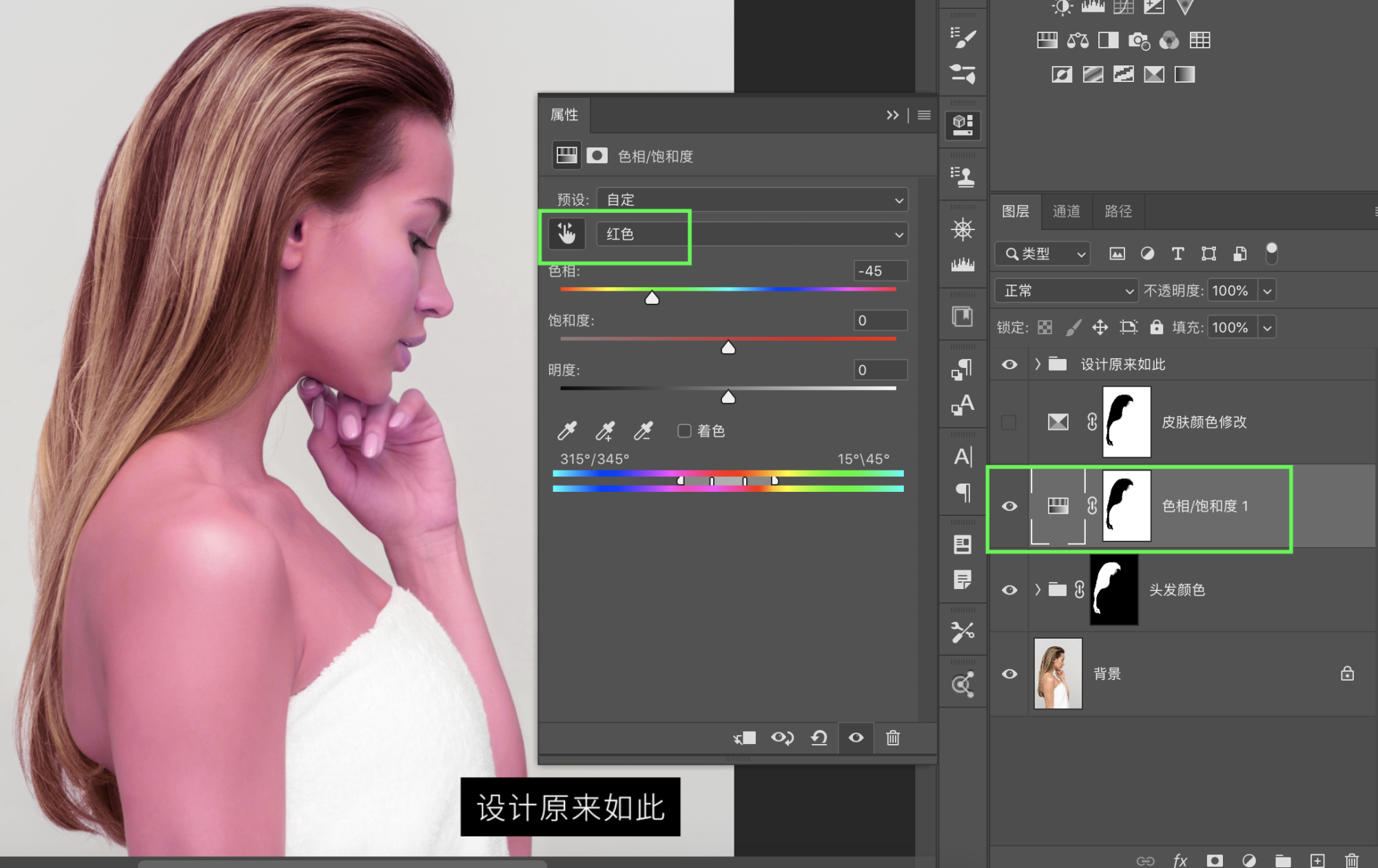Image resolution: width=1378 pixels, height=868 pixels.
Task: Switch to the 路径 tab
Action: [x=1118, y=211]
